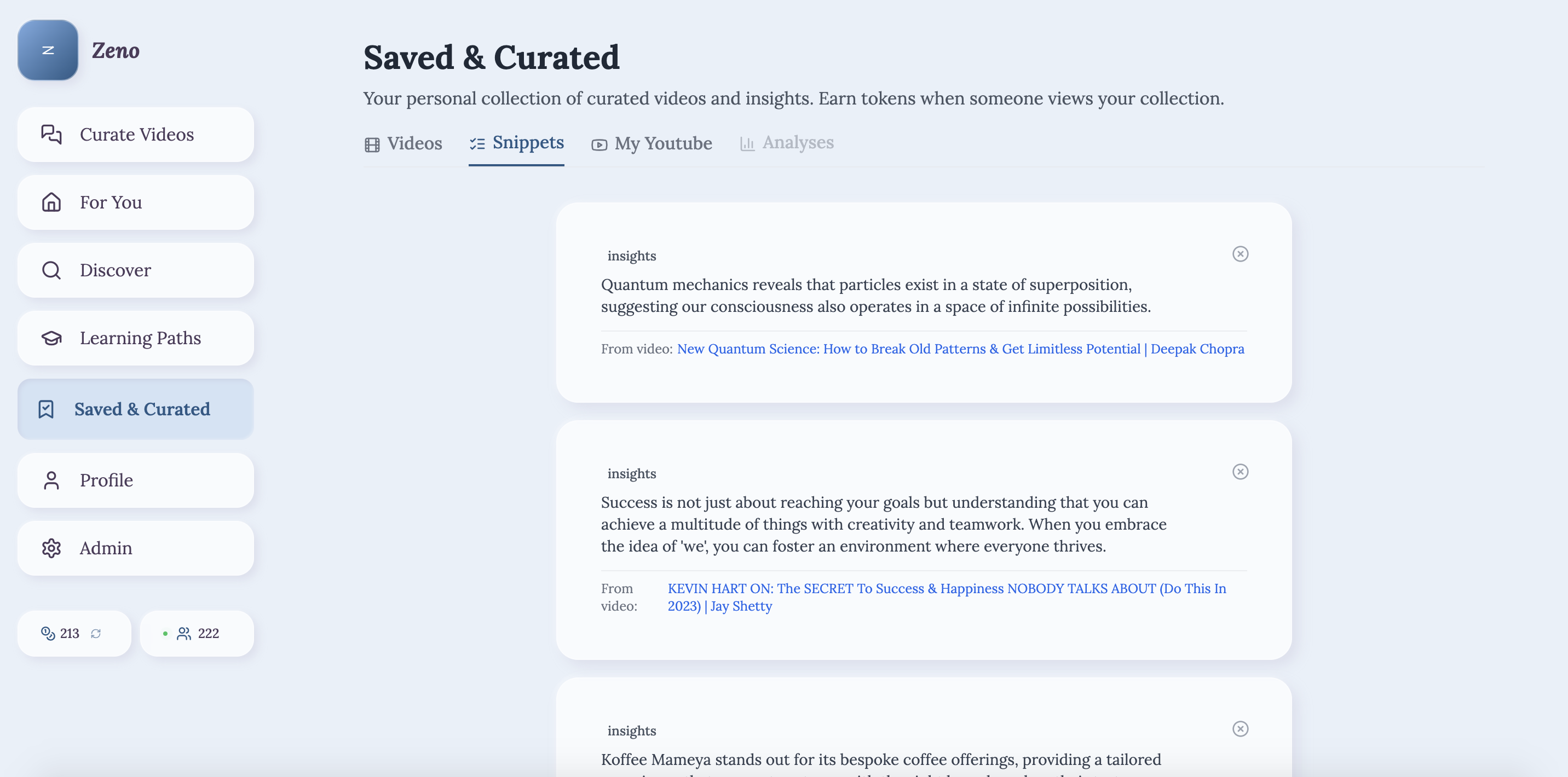The image size is (1568, 777).
Task: Open the Analyses tab
Action: (786, 143)
